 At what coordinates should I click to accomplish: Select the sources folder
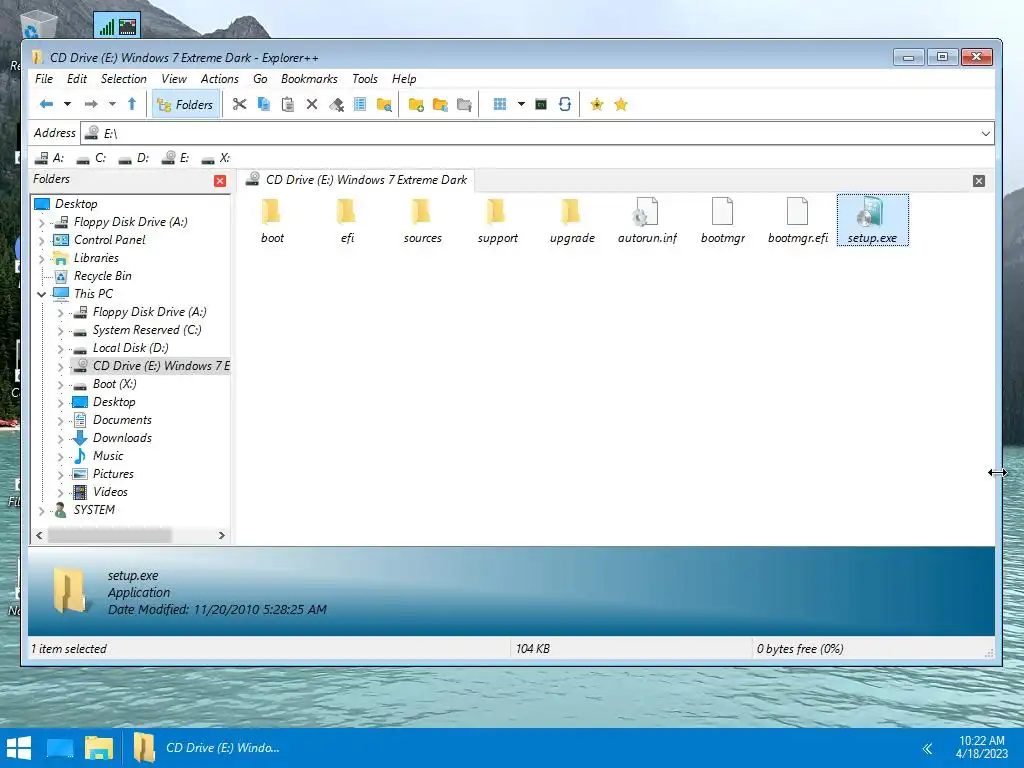point(423,221)
